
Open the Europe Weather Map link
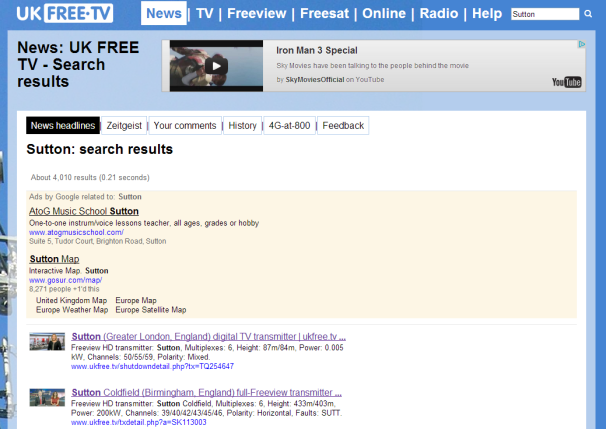pyautogui.click(x=72, y=310)
